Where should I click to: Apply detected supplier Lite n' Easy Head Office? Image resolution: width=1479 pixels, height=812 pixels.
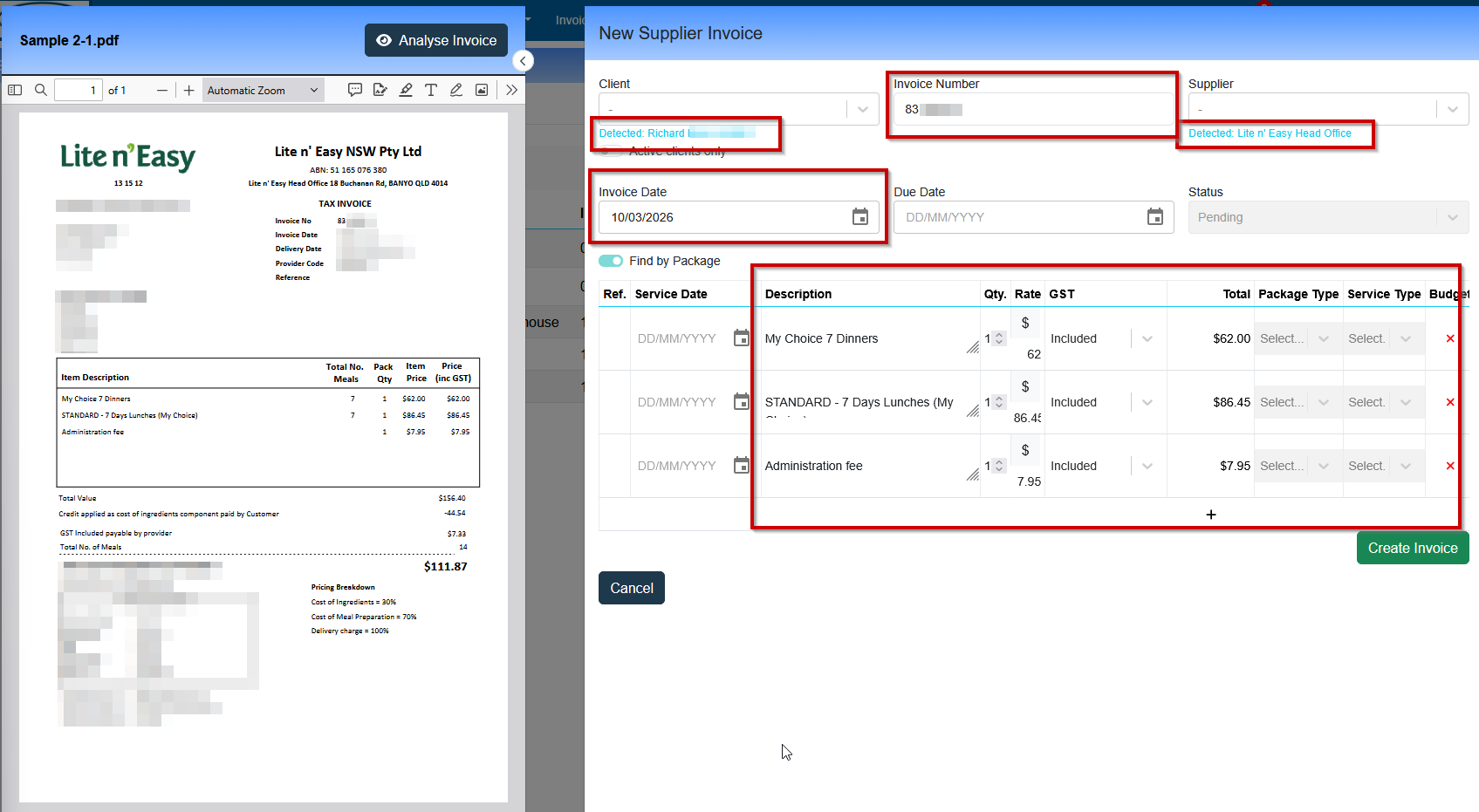pos(1270,133)
